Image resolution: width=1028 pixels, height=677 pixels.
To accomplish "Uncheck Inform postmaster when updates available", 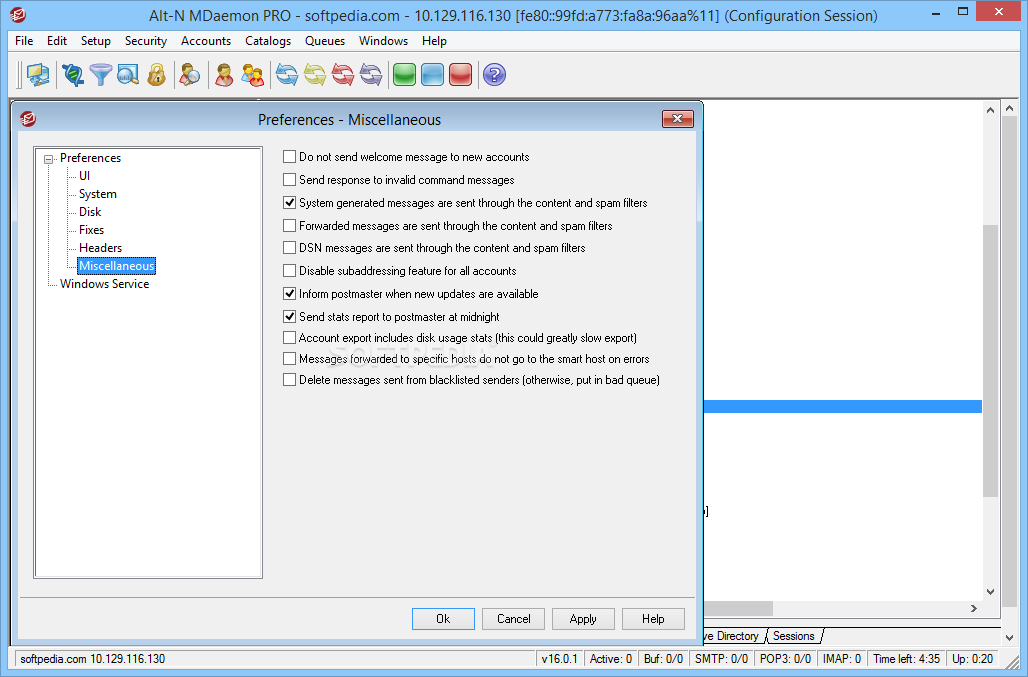I will point(289,294).
